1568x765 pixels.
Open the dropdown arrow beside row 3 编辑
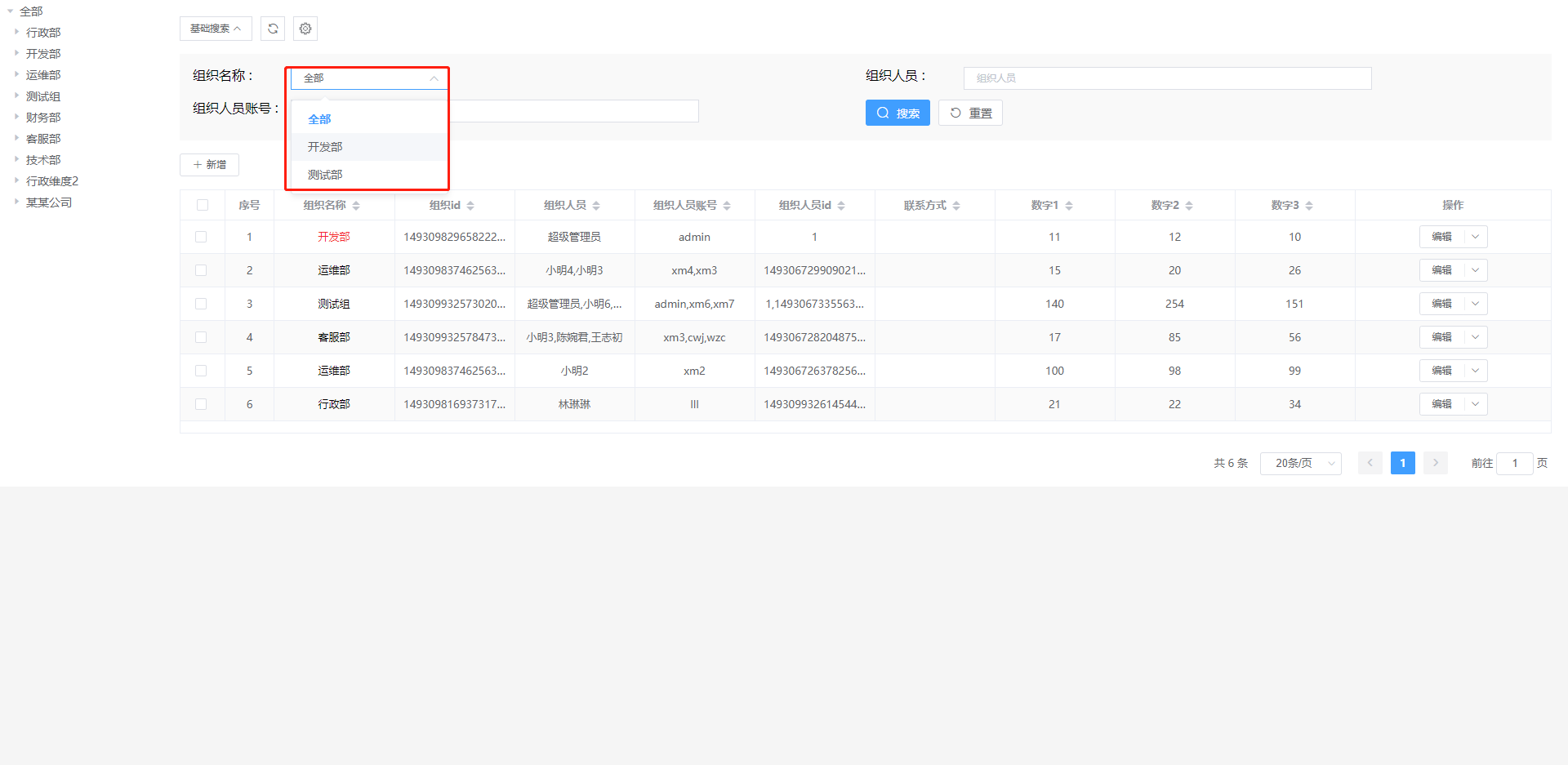[x=1475, y=304]
